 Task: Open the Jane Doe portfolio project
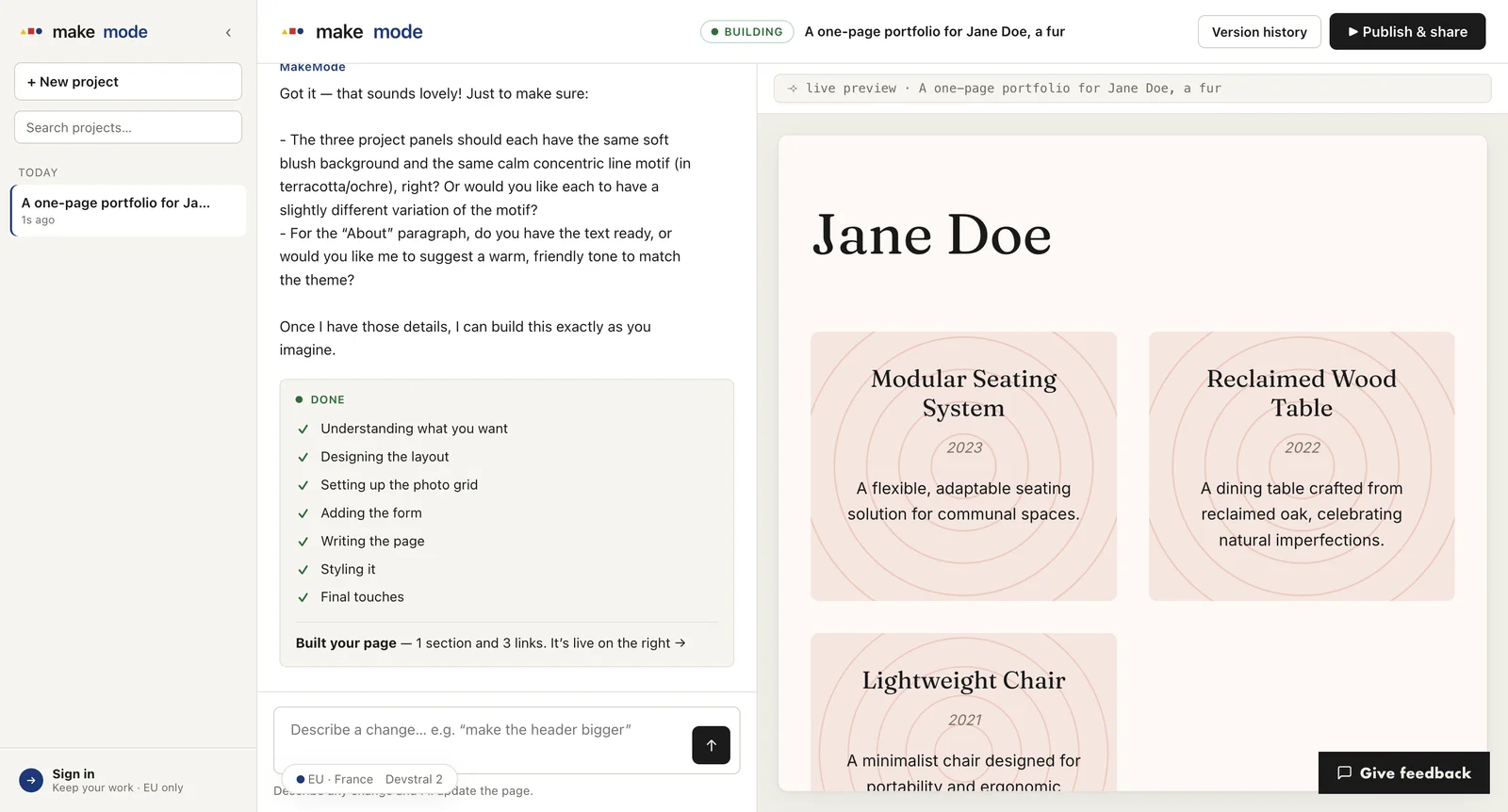click(128, 210)
